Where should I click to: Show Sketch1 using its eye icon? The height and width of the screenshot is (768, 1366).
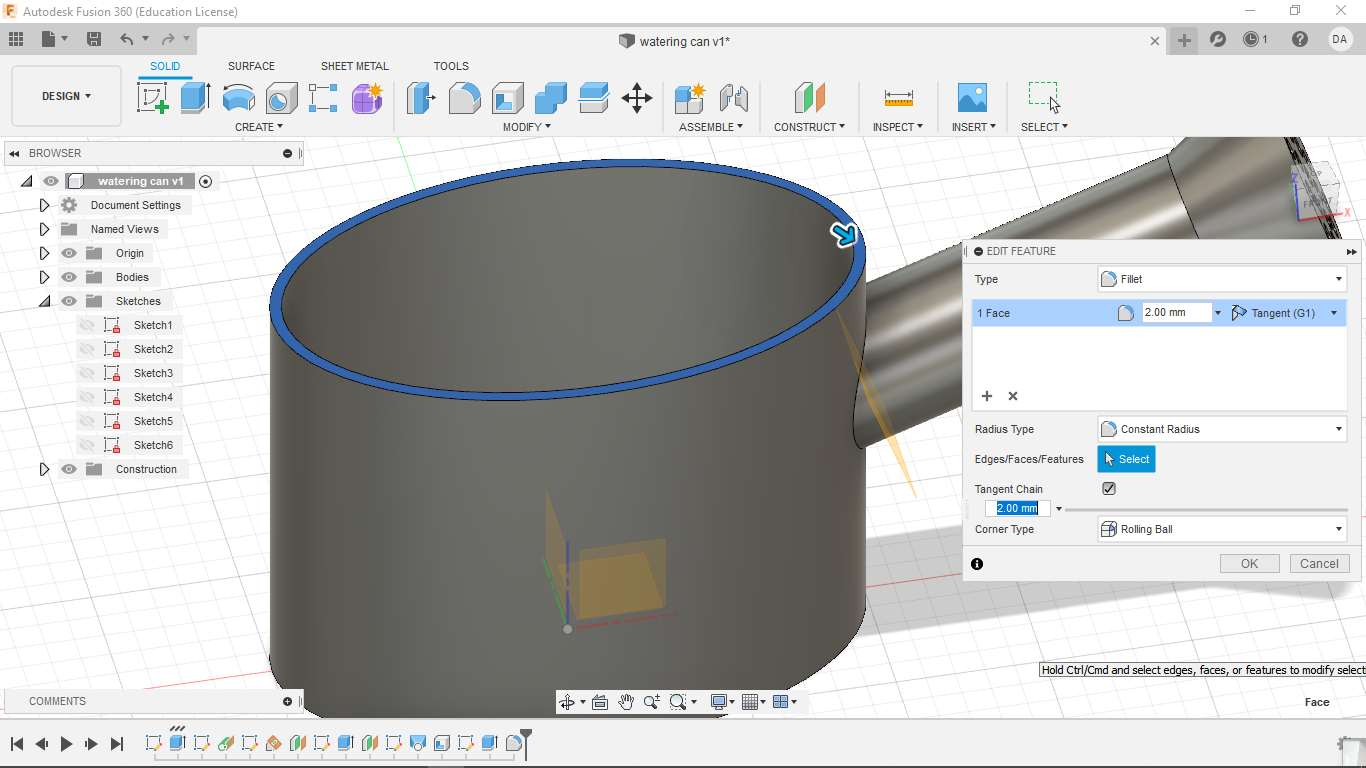click(x=87, y=325)
